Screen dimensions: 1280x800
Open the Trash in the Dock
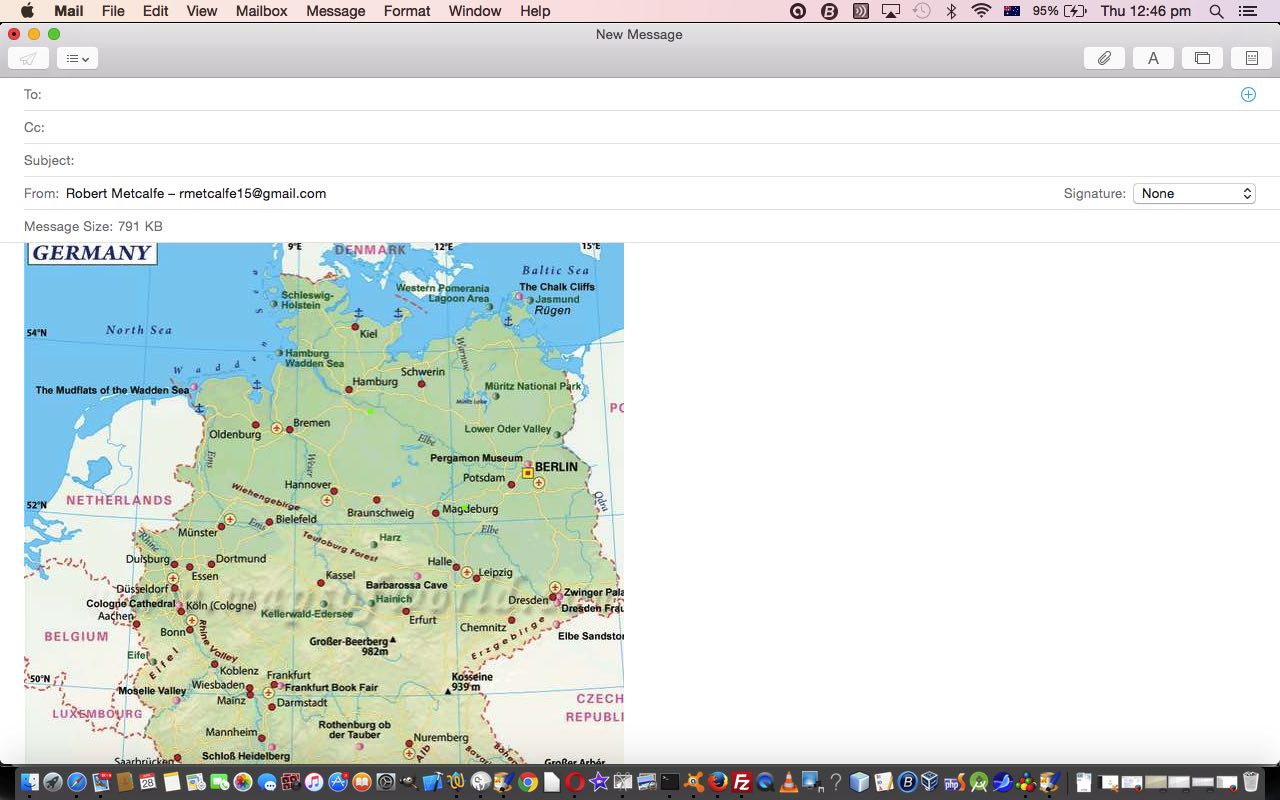(1250, 782)
